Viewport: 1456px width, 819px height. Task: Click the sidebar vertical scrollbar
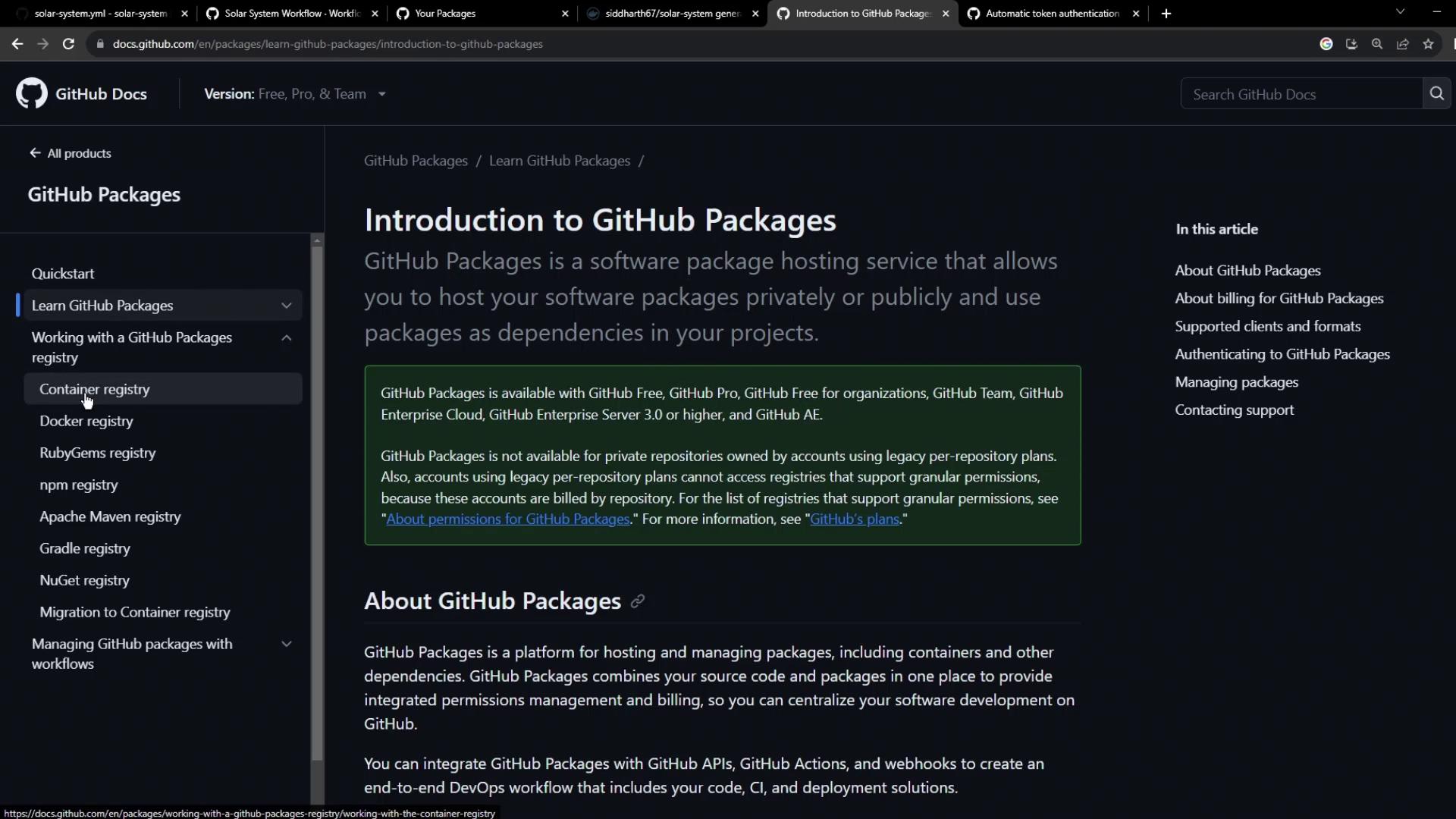tap(317, 500)
